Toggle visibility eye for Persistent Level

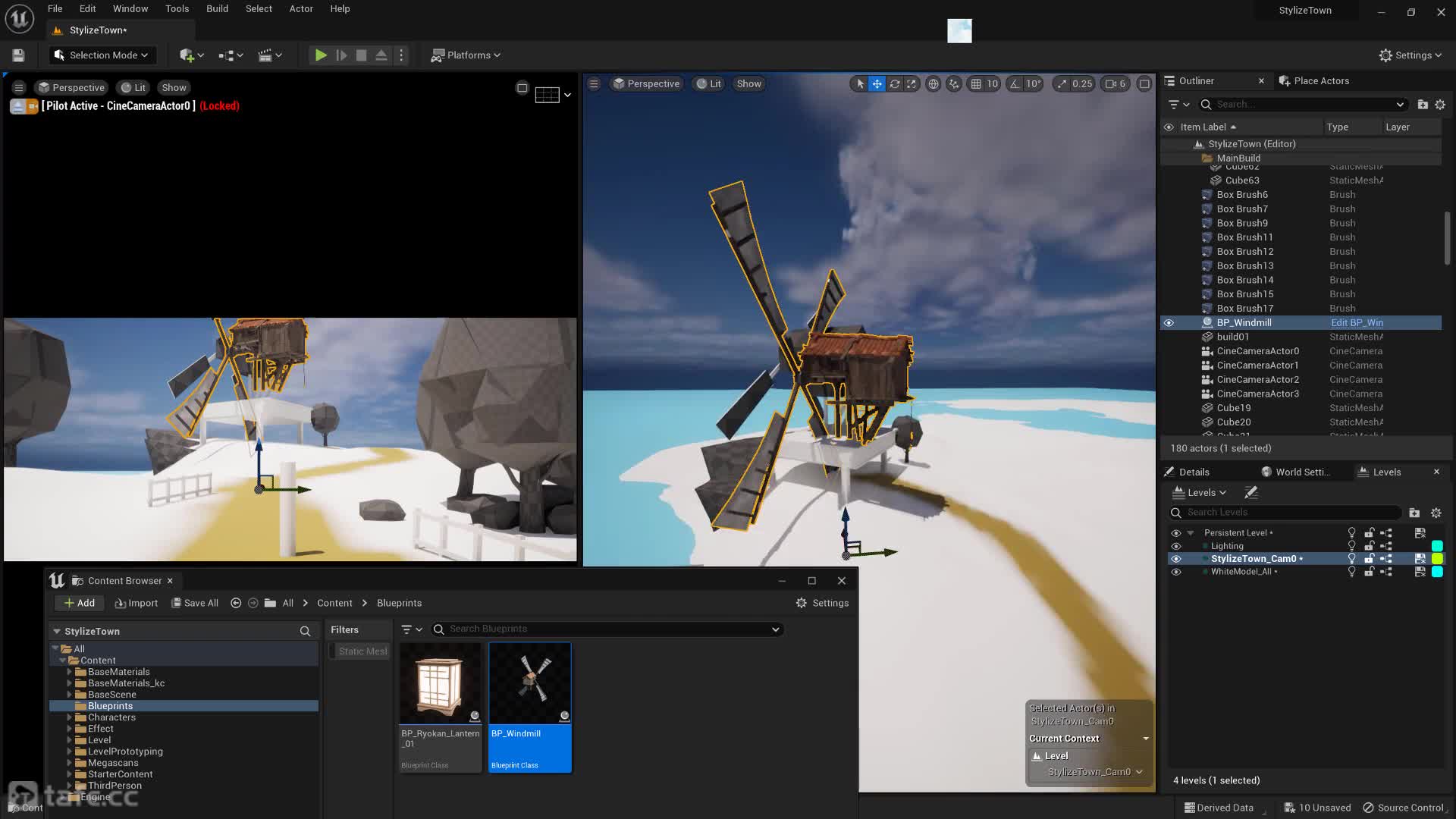[1176, 533]
